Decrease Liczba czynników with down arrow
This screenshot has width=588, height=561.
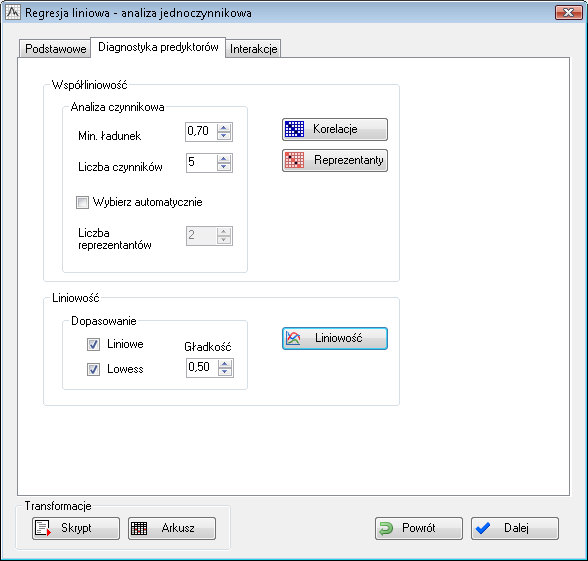pos(224,167)
